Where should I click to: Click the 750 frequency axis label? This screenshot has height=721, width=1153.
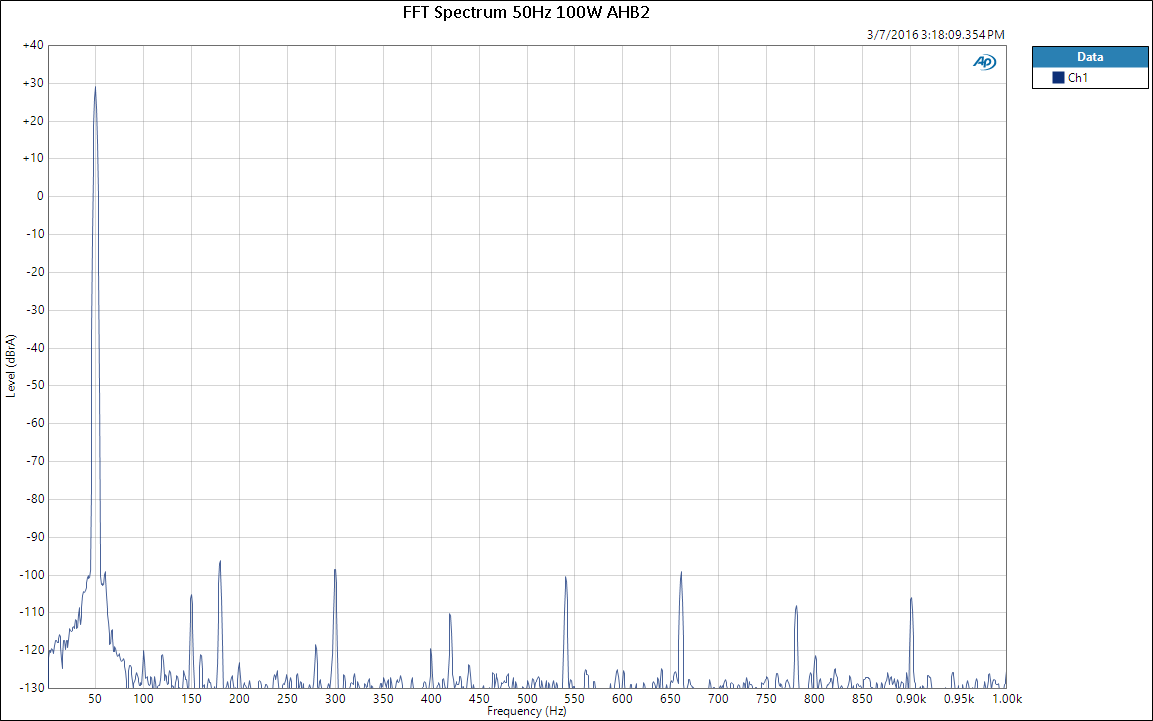pyautogui.click(x=766, y=699)
